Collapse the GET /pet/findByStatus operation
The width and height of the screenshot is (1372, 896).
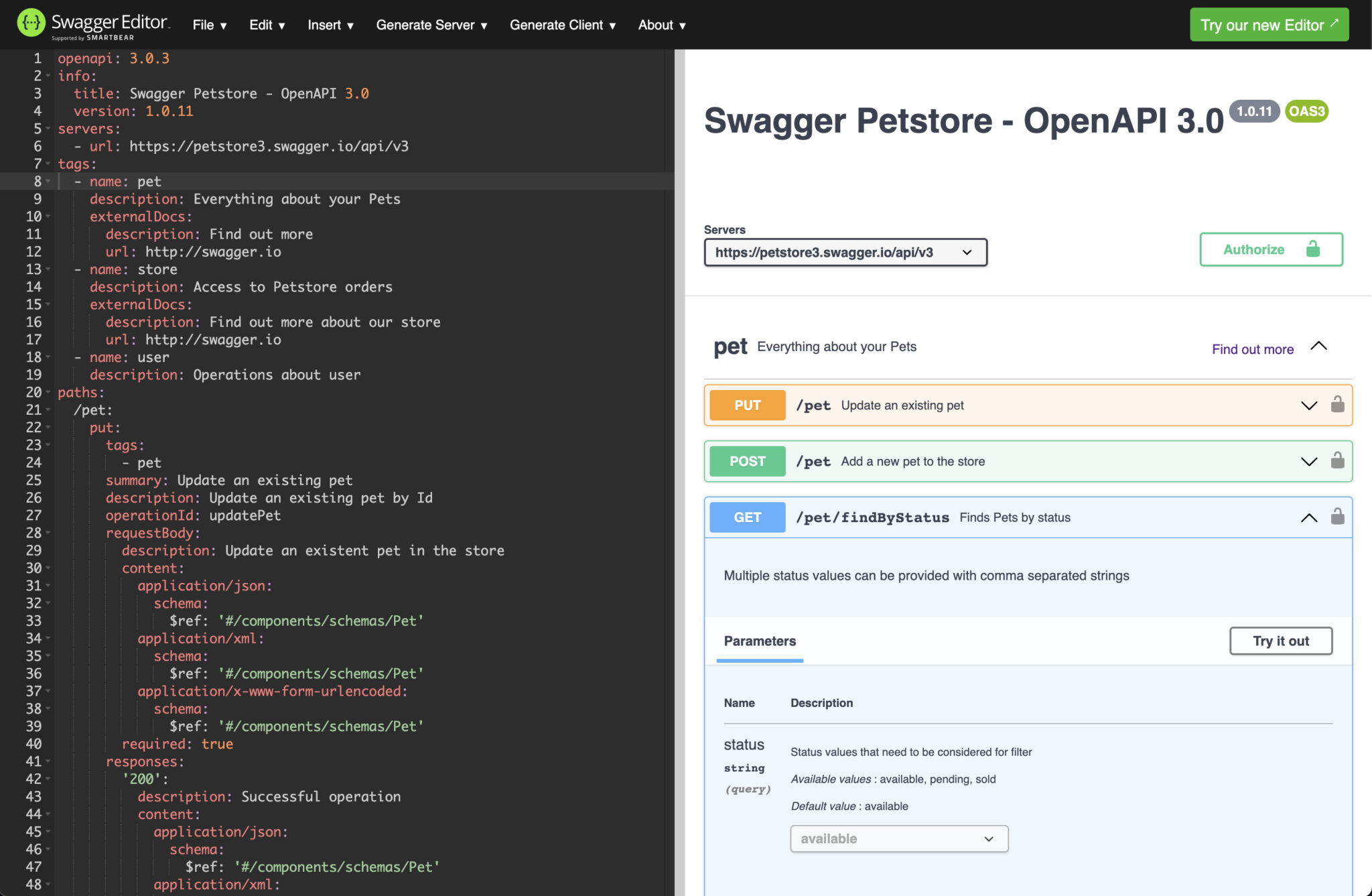tap(1308, 517)
